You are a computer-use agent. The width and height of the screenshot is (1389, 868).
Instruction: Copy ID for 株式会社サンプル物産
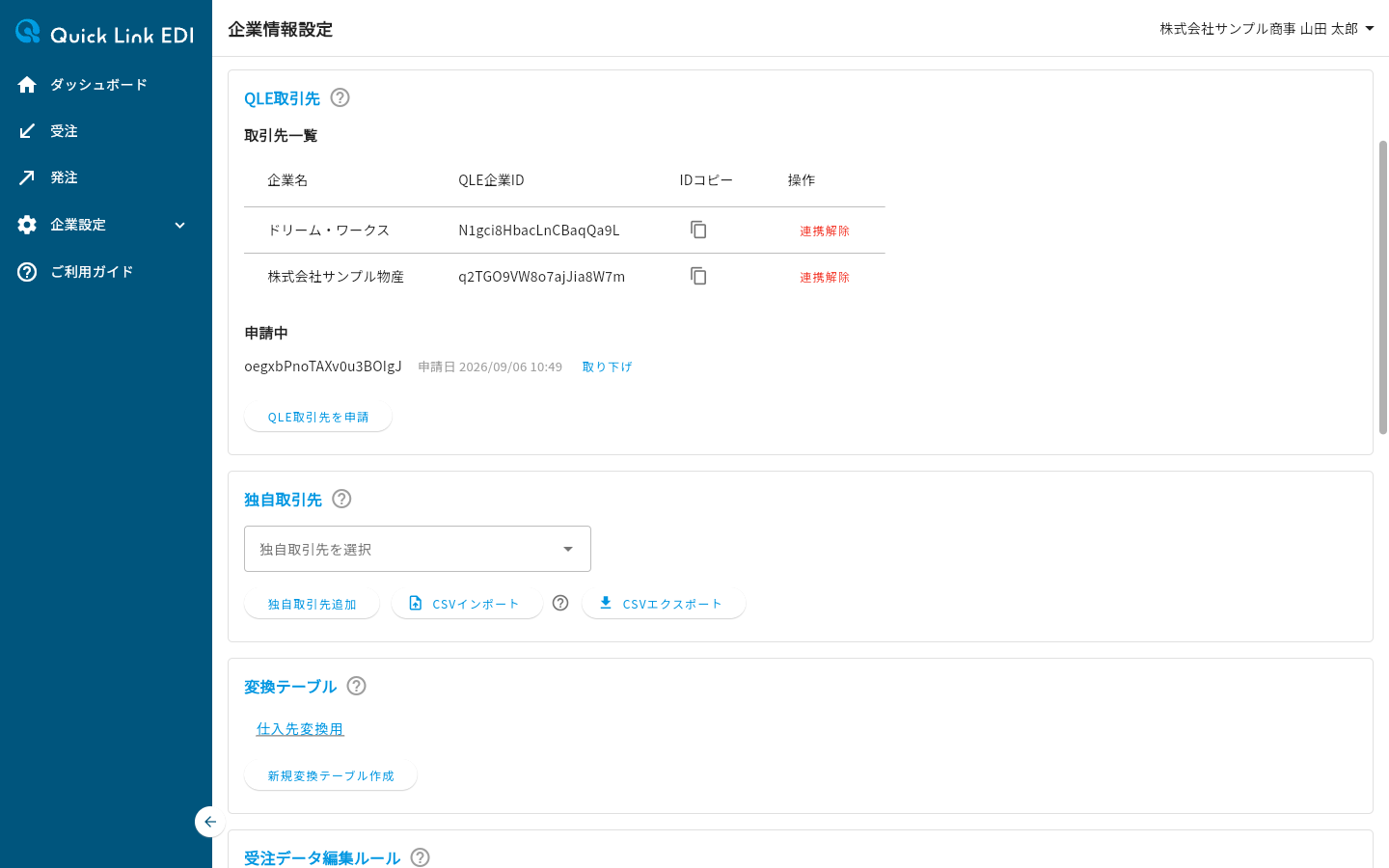698,276
